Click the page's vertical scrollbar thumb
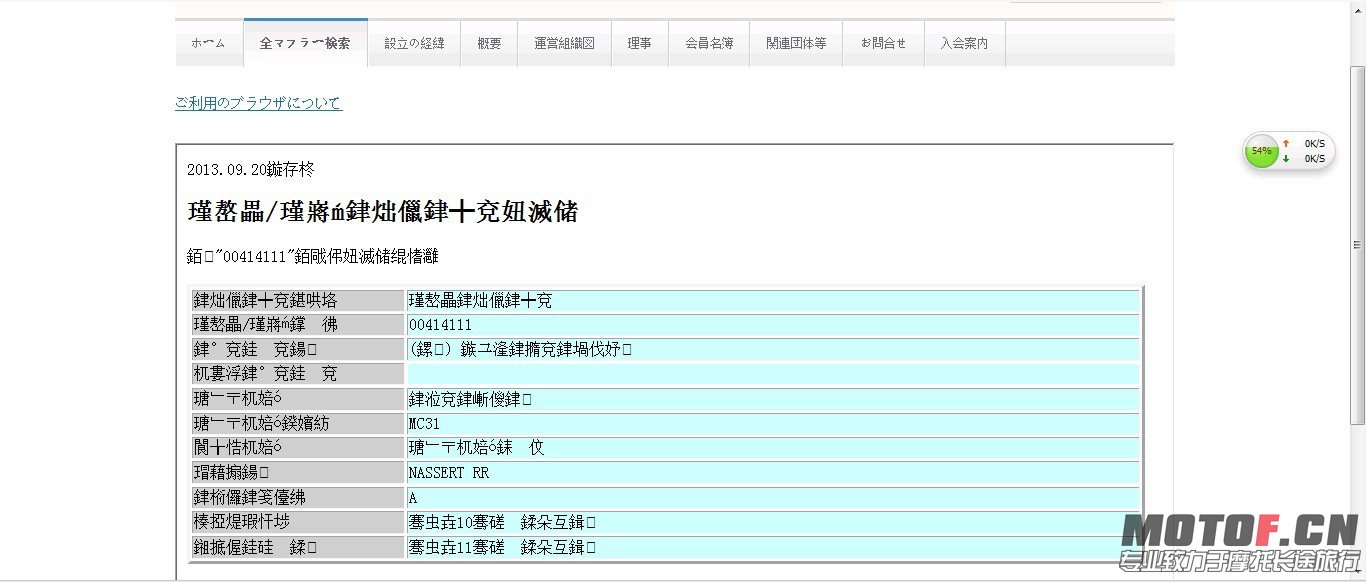This screenshot has width=1366, height=582. point(1358,244)
